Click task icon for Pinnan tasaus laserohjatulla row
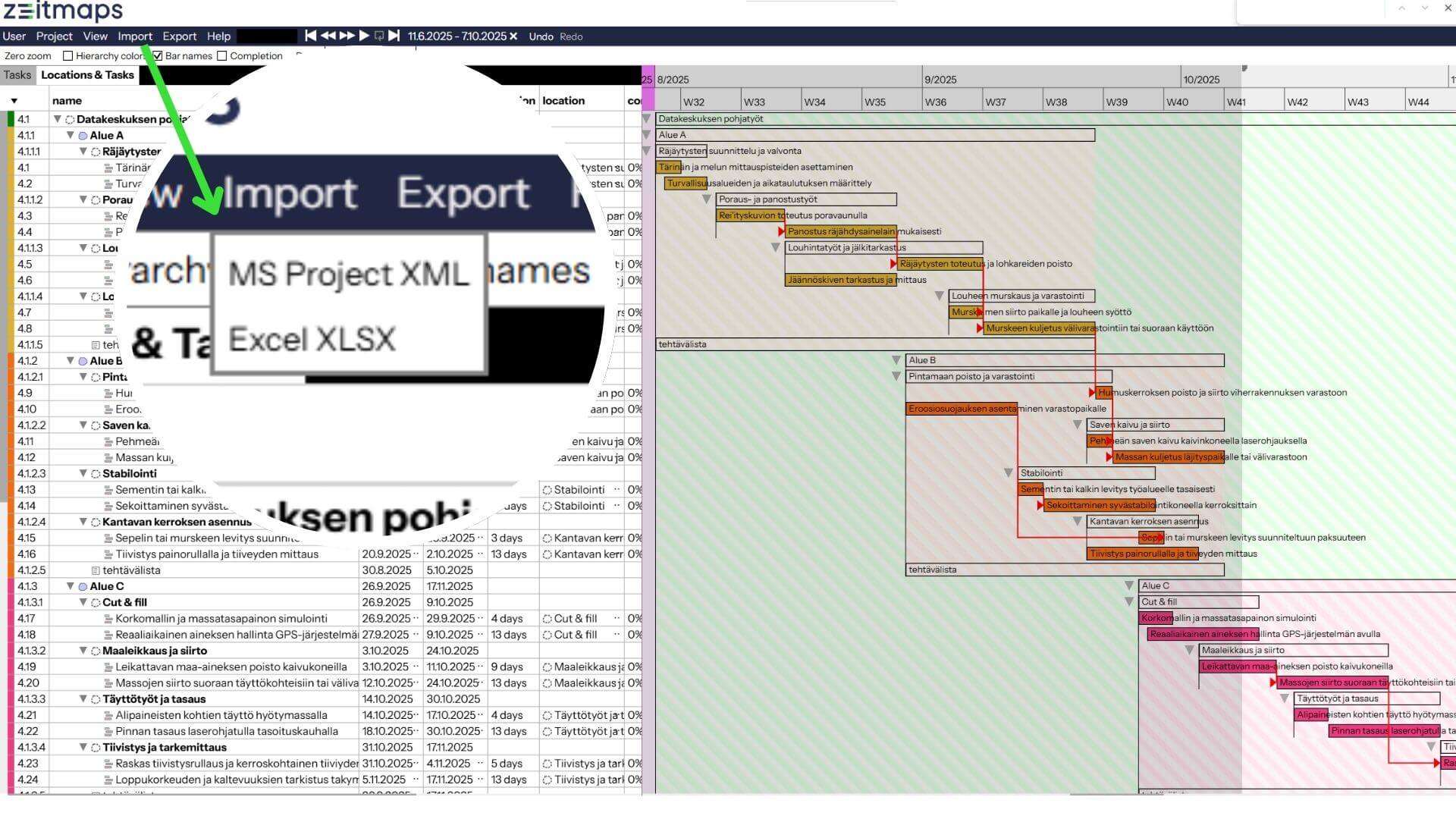The image size is (1456, 819). point(108,732)
